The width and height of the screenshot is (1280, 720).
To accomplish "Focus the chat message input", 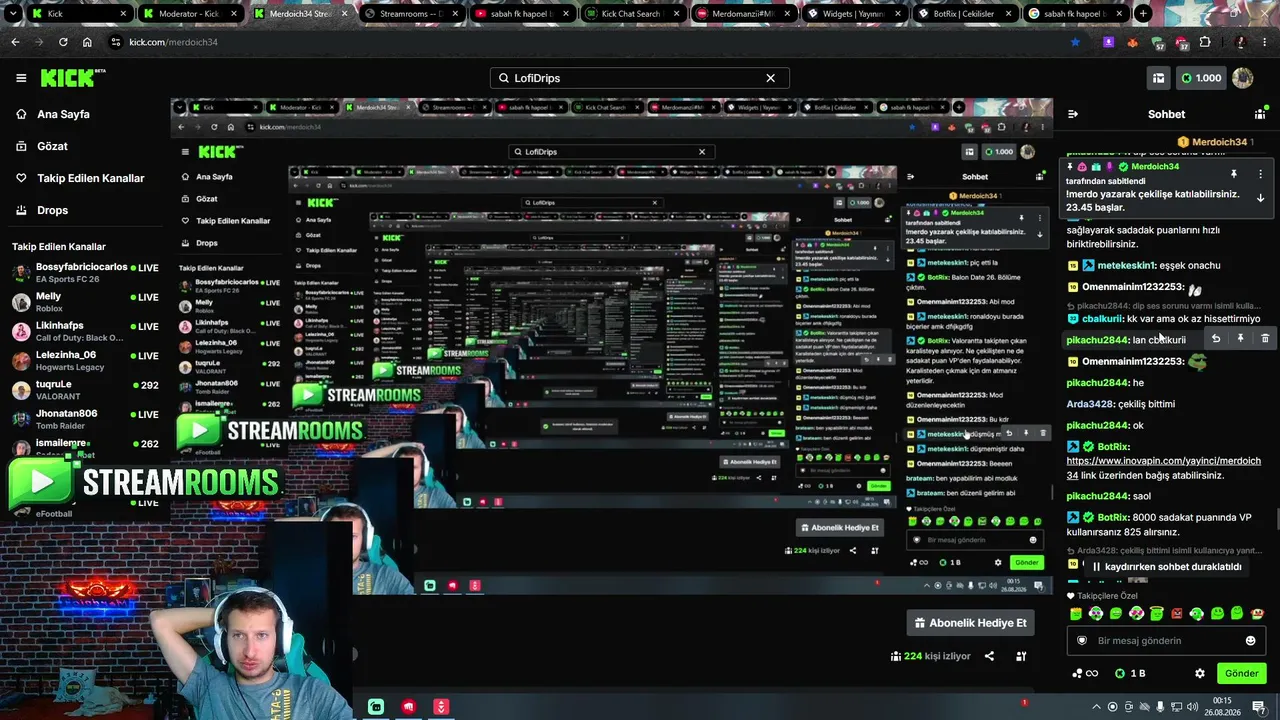I will [1166, 641].
